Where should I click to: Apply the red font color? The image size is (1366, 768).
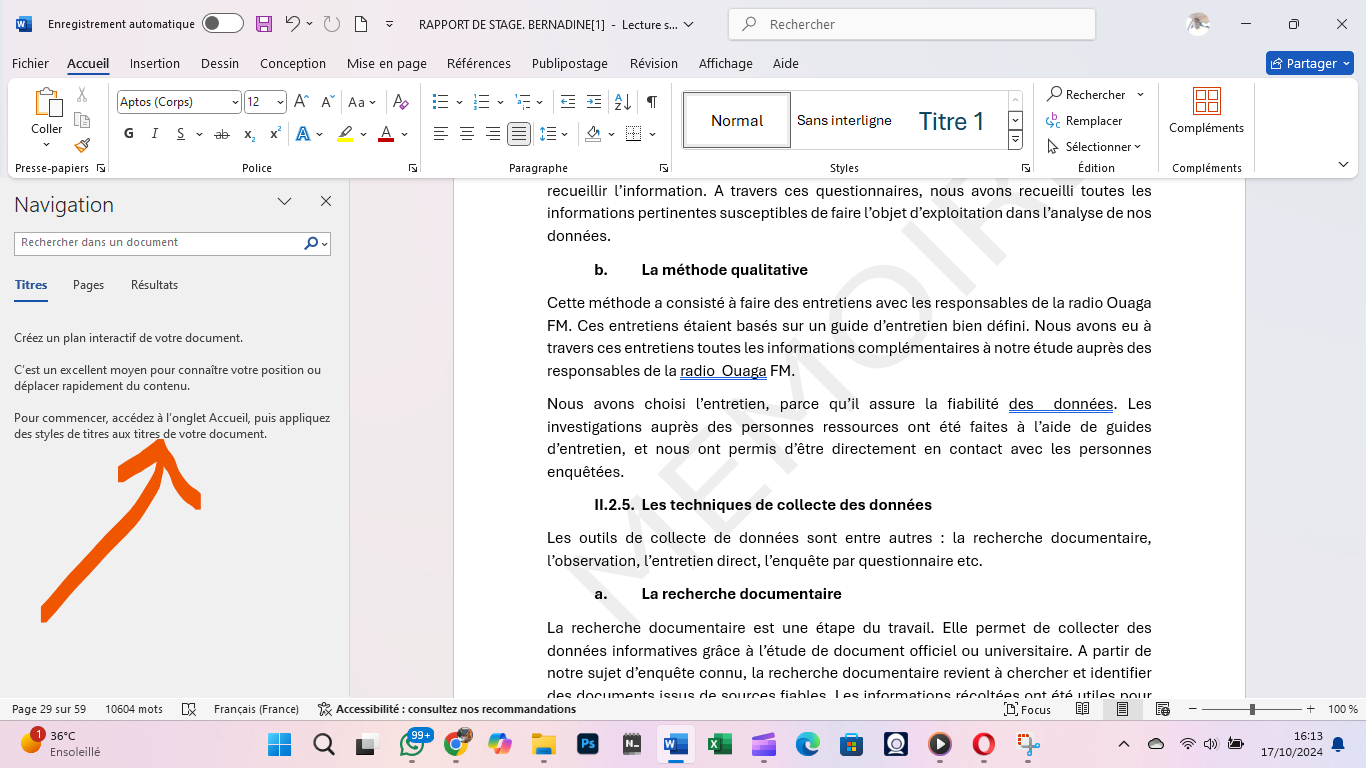(x=386, y=134)
